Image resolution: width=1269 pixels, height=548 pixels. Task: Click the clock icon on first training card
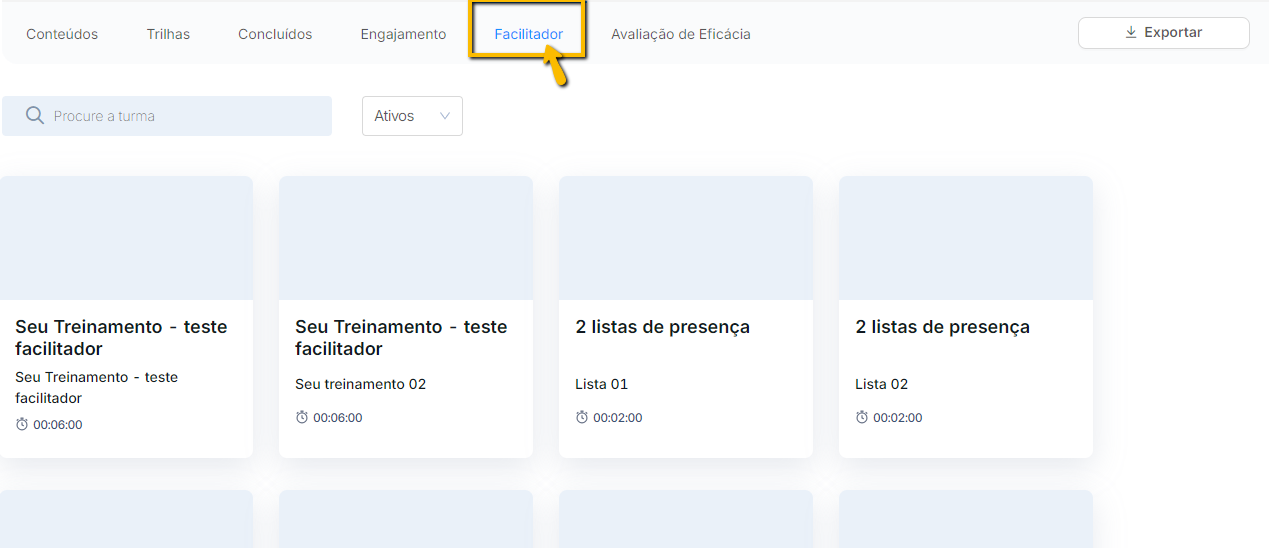click(x=22, y=424)
